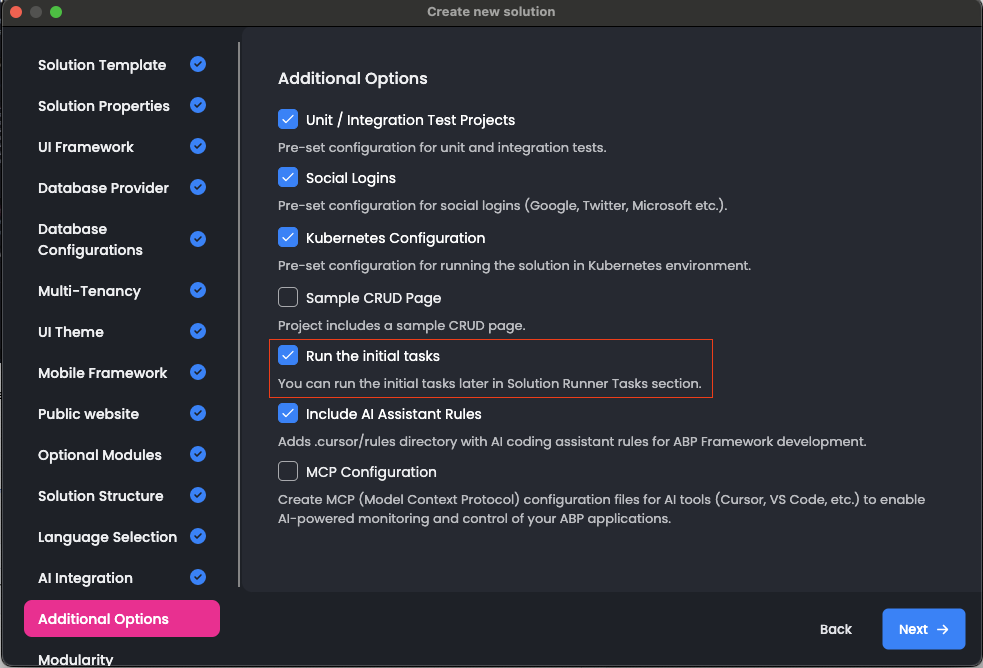The width and height of the screenshot is (983, 668).
Task: Click the checkmark icon beside Multi-Tenancy
Action: [198, 290]
